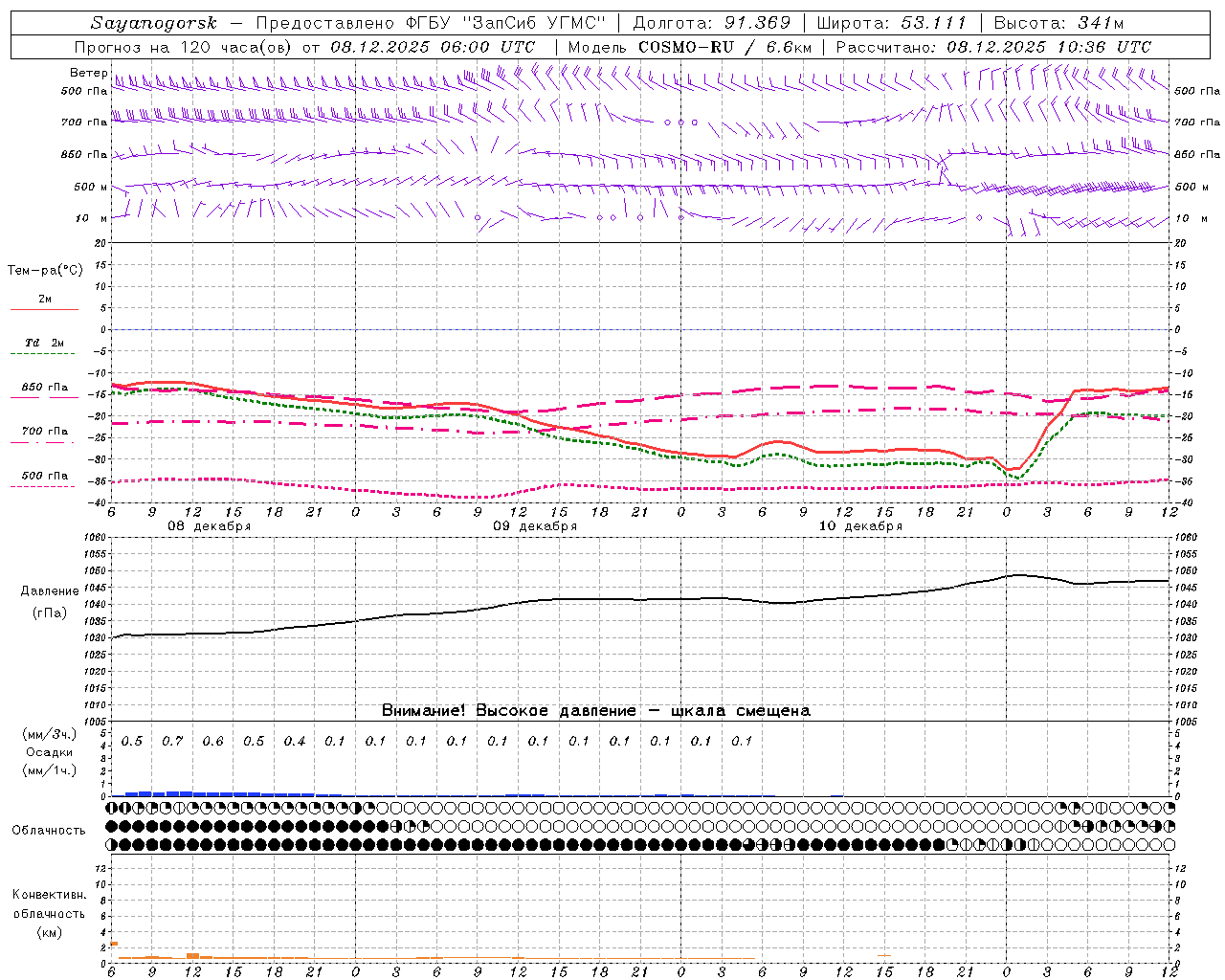This screenshot has width=1225, height=980.
Task: Click the latitude value "Широта: 53.111"
Action: (x=892, y=23)
